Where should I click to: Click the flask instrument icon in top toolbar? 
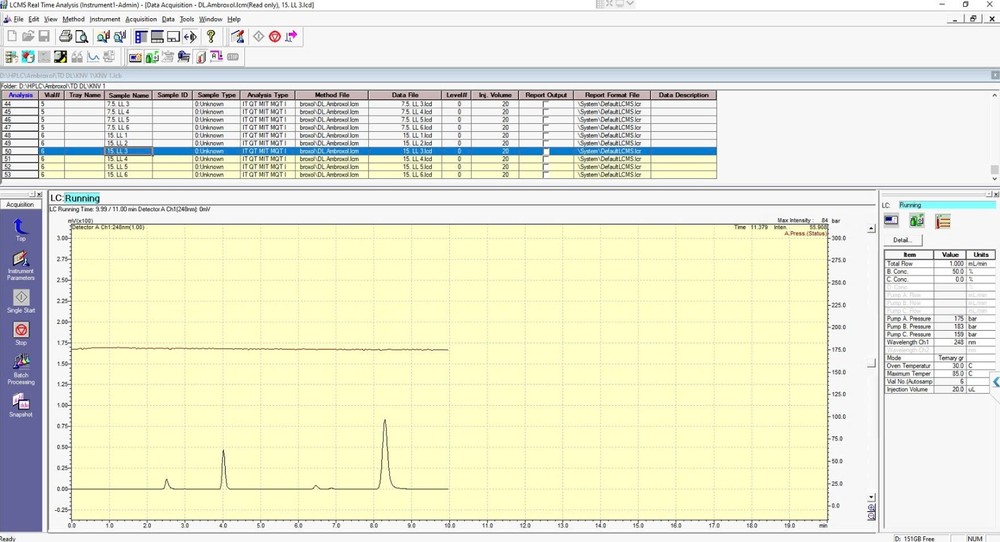[237, 36]
